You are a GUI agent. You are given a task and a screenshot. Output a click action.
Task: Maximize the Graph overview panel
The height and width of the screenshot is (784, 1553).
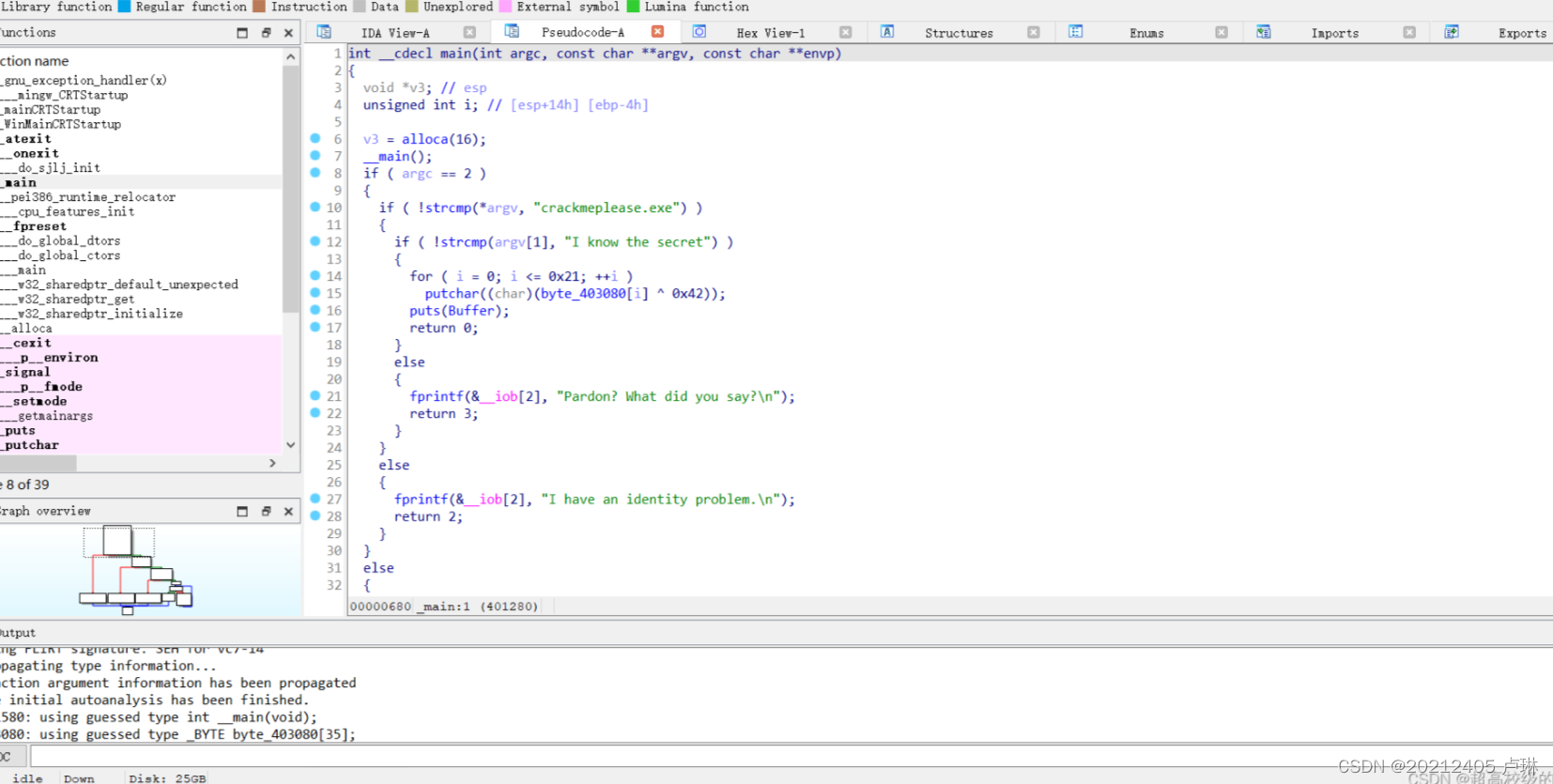[x=242, y=512]
